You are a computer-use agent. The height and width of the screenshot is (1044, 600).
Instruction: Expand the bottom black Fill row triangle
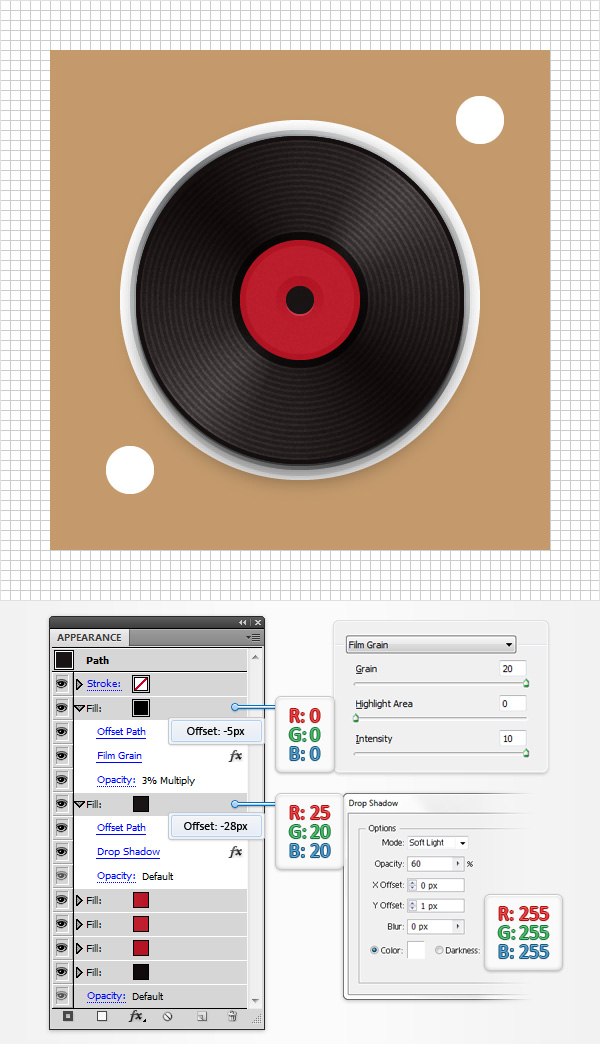[79, 972]
